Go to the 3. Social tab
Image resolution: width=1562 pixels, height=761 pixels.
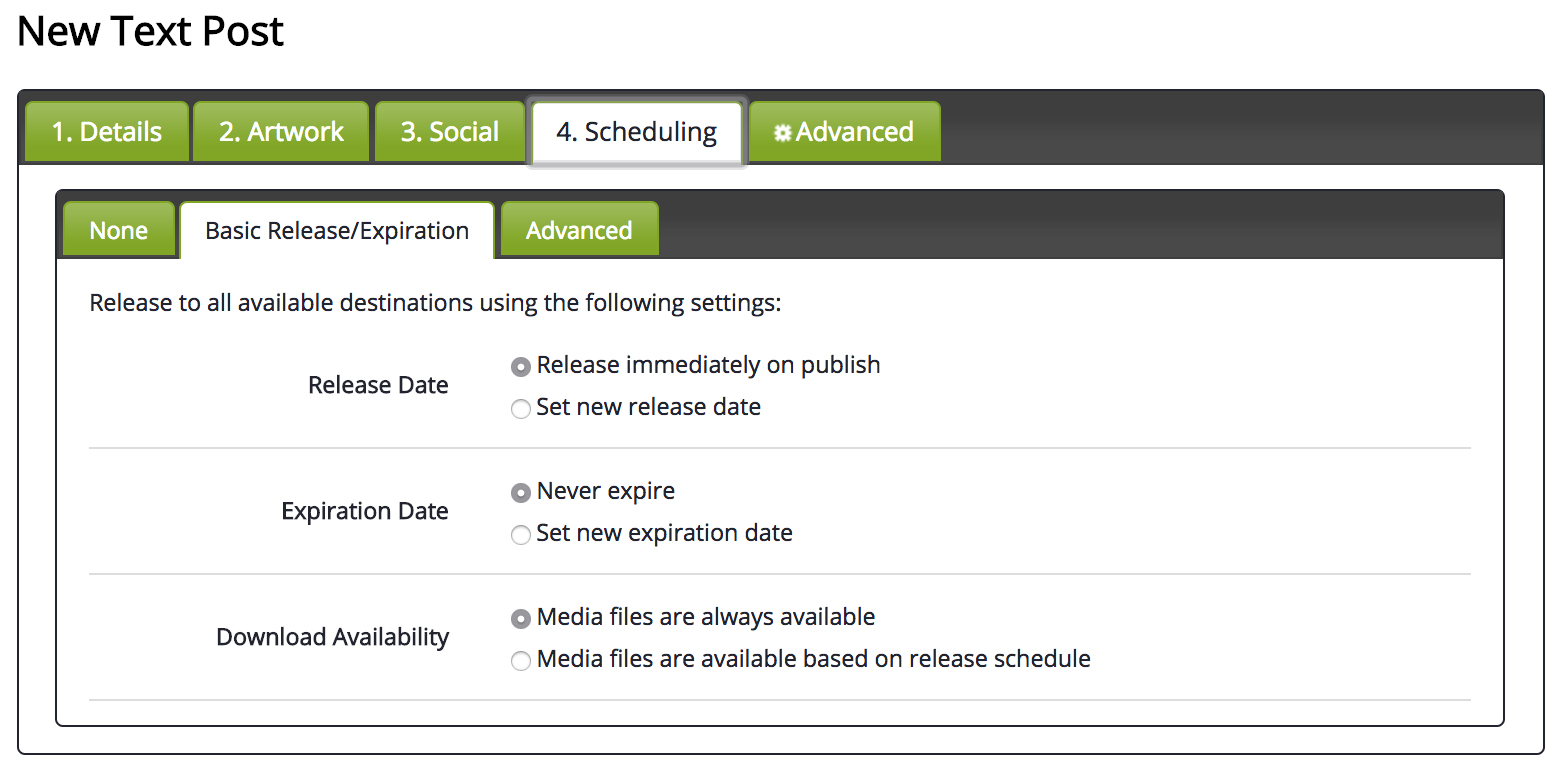pyautogui.click(x=450, y=132)
